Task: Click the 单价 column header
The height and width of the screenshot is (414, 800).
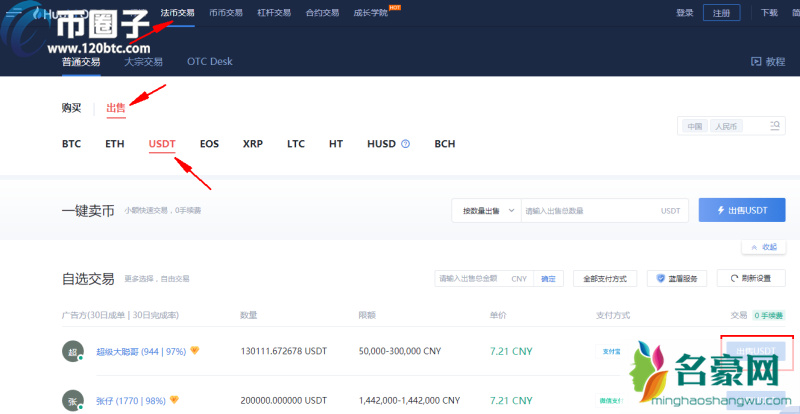Action: tap(498, 315)
